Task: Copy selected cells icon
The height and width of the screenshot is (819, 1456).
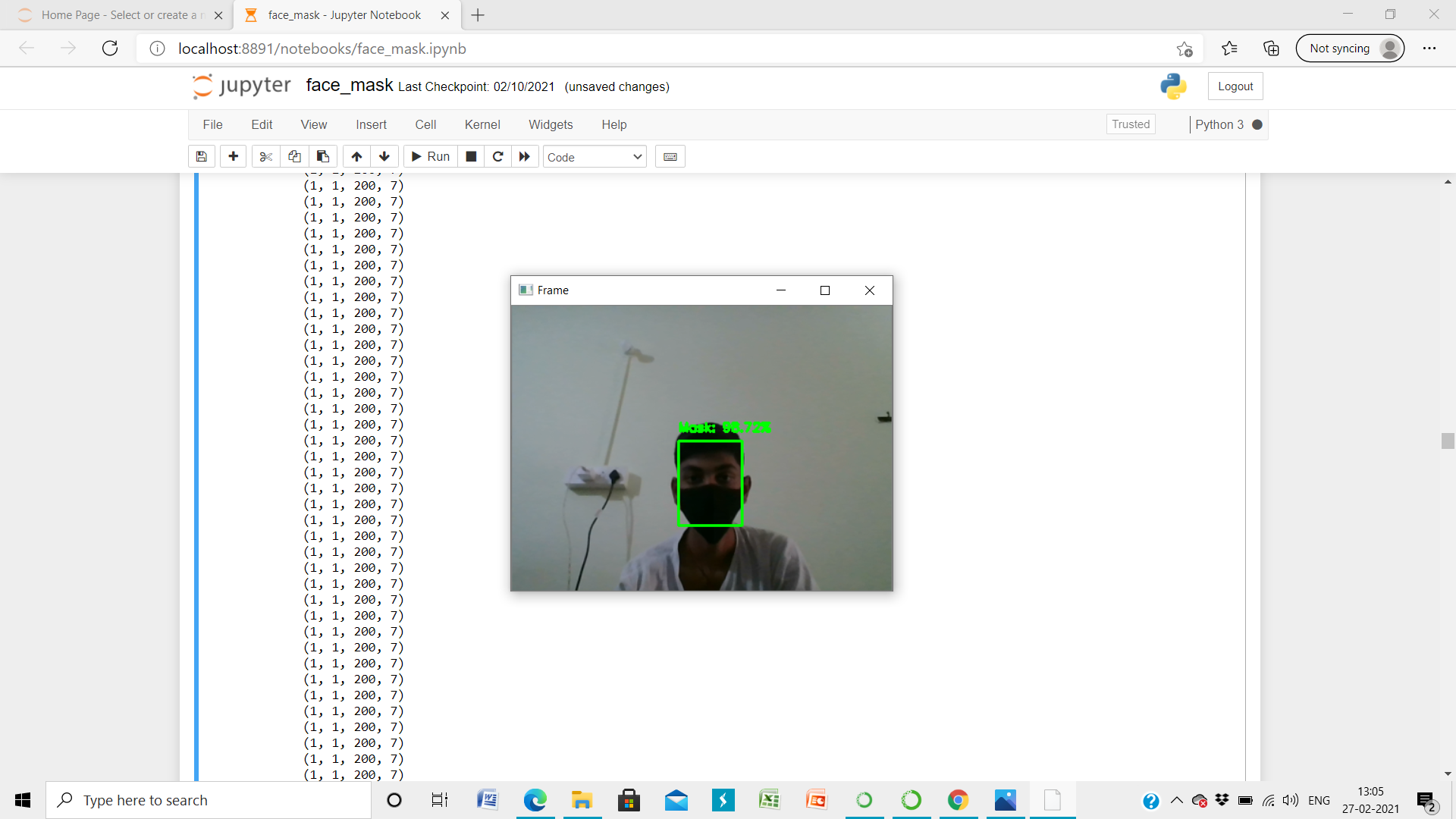Action: (294, 156)
